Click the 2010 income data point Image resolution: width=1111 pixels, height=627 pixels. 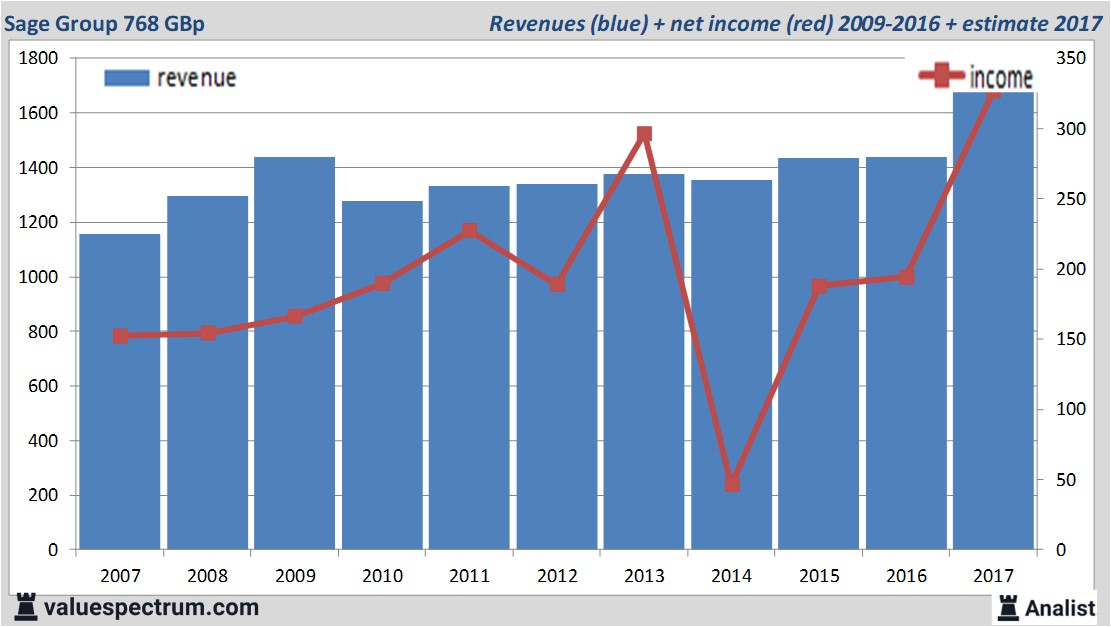point(383,283)
